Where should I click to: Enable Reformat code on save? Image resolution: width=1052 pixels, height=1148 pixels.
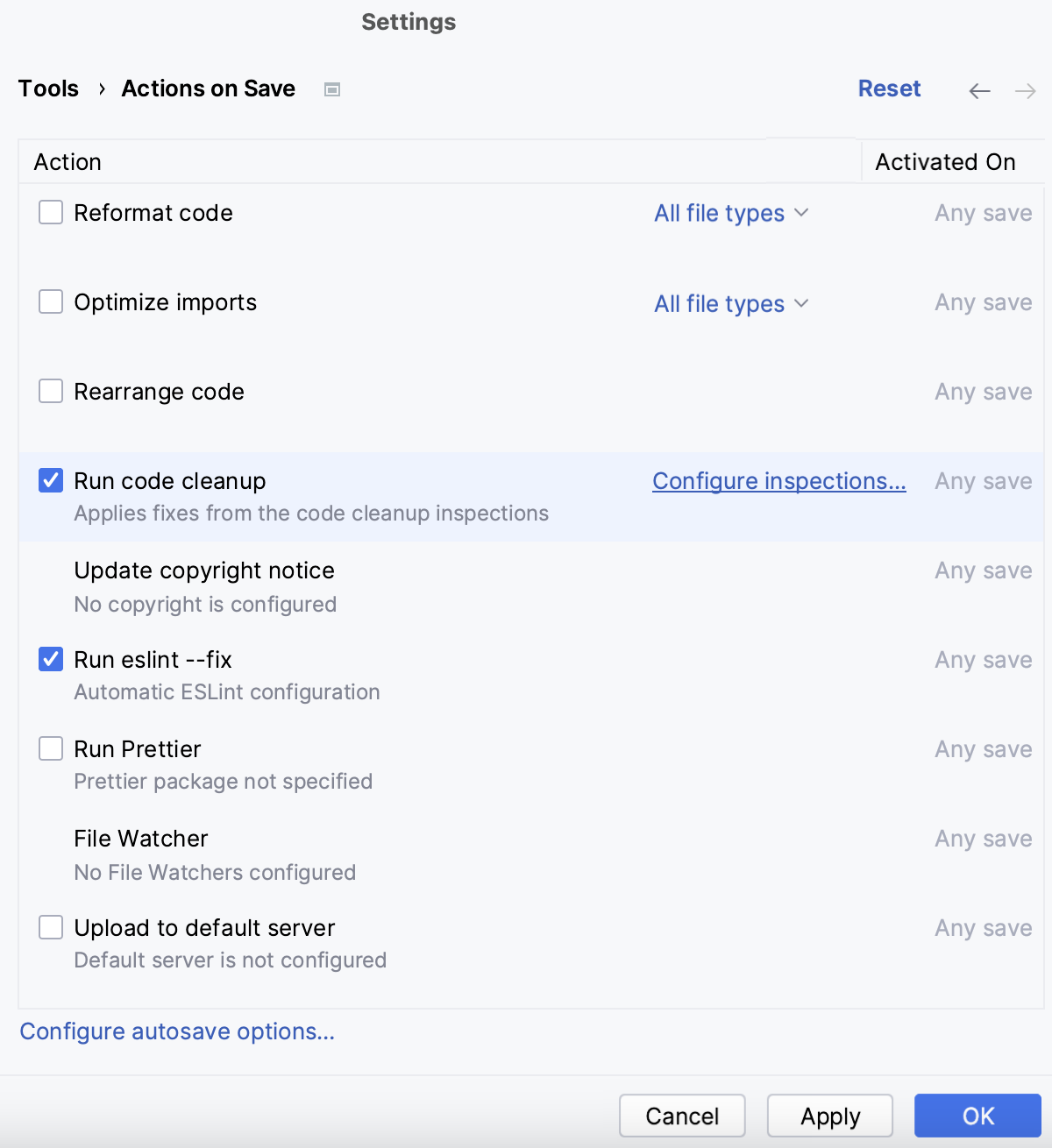tap(51, 212)
